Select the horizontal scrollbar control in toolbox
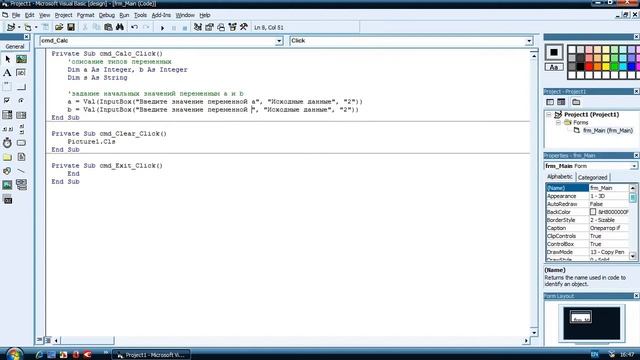 coord(7,129)
